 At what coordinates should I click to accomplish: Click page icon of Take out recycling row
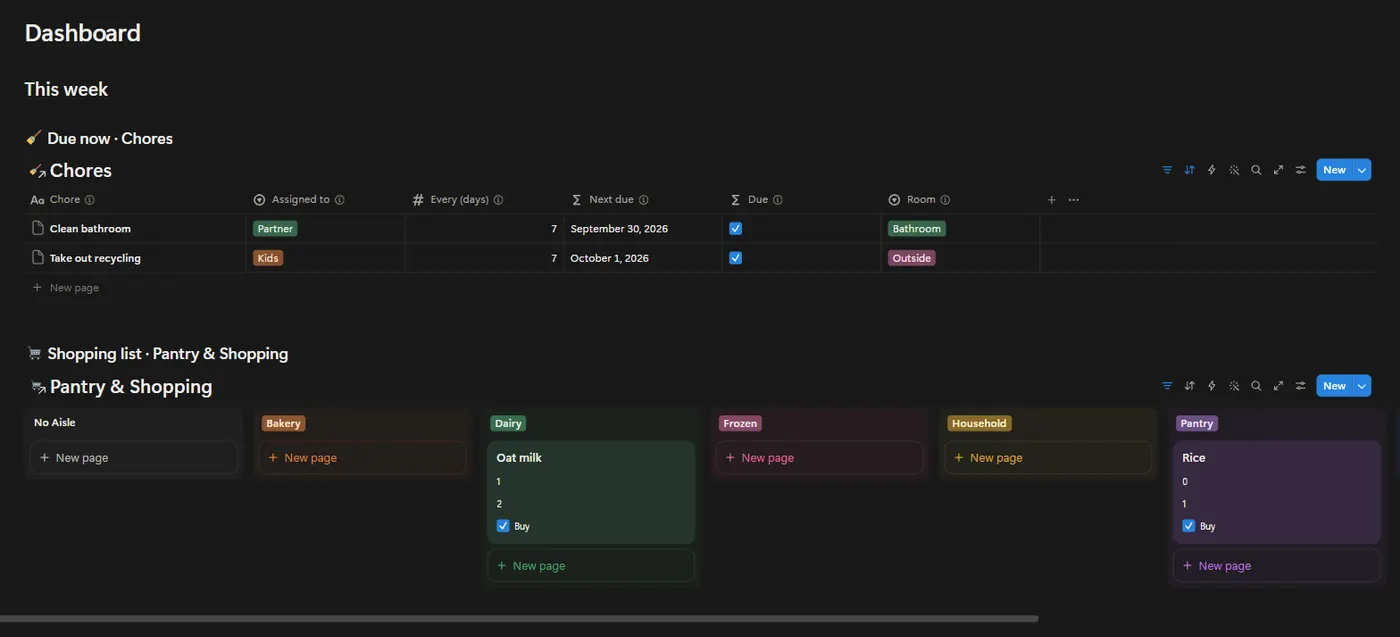pyautogui.click(x=38, y=258)
